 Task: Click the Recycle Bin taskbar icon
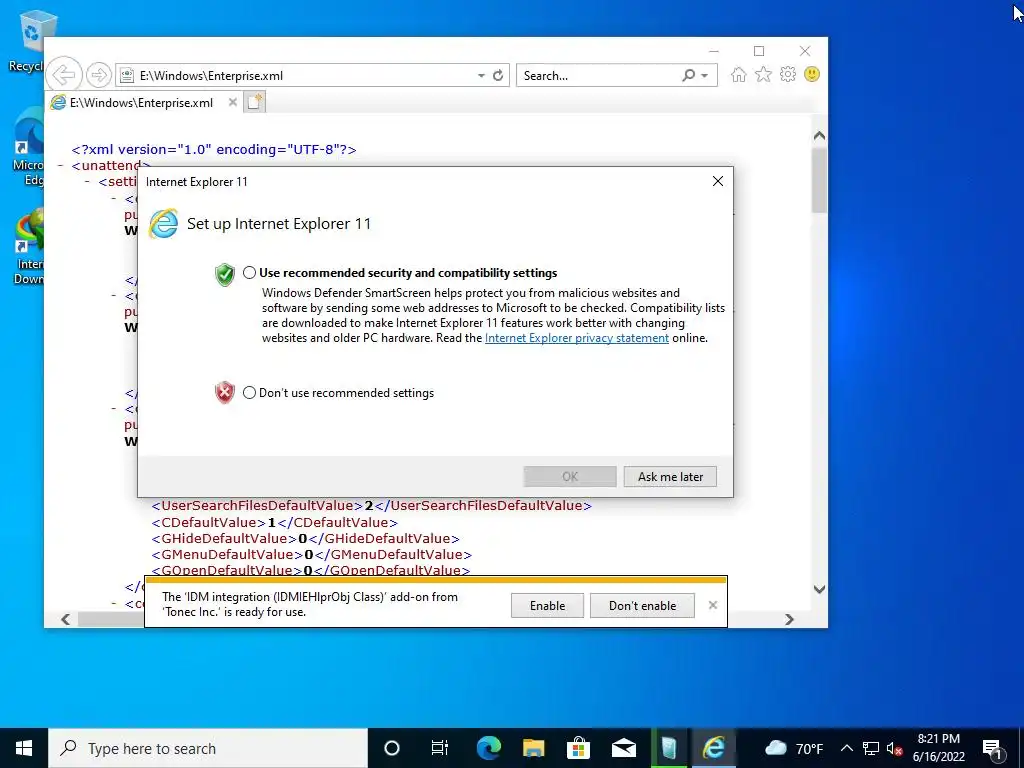pyautogui.click(x=669, y=748)
